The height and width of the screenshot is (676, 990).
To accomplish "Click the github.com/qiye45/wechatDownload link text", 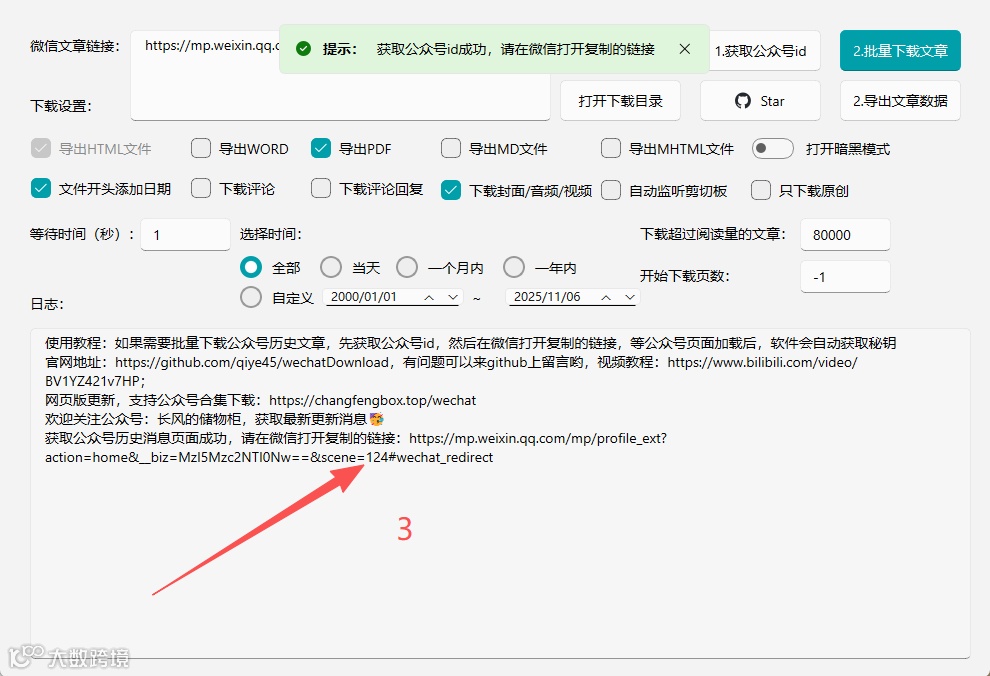I will (252, 362).
